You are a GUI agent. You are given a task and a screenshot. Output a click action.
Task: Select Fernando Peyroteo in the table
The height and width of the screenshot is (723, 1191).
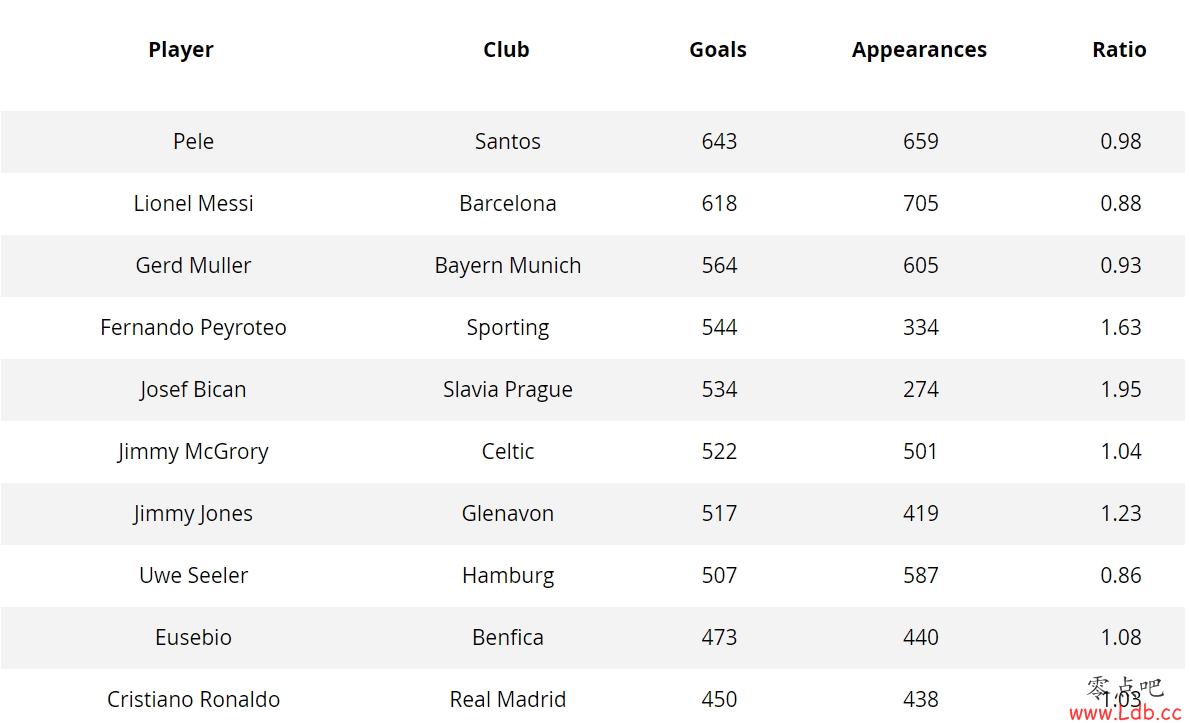(193, 327)
